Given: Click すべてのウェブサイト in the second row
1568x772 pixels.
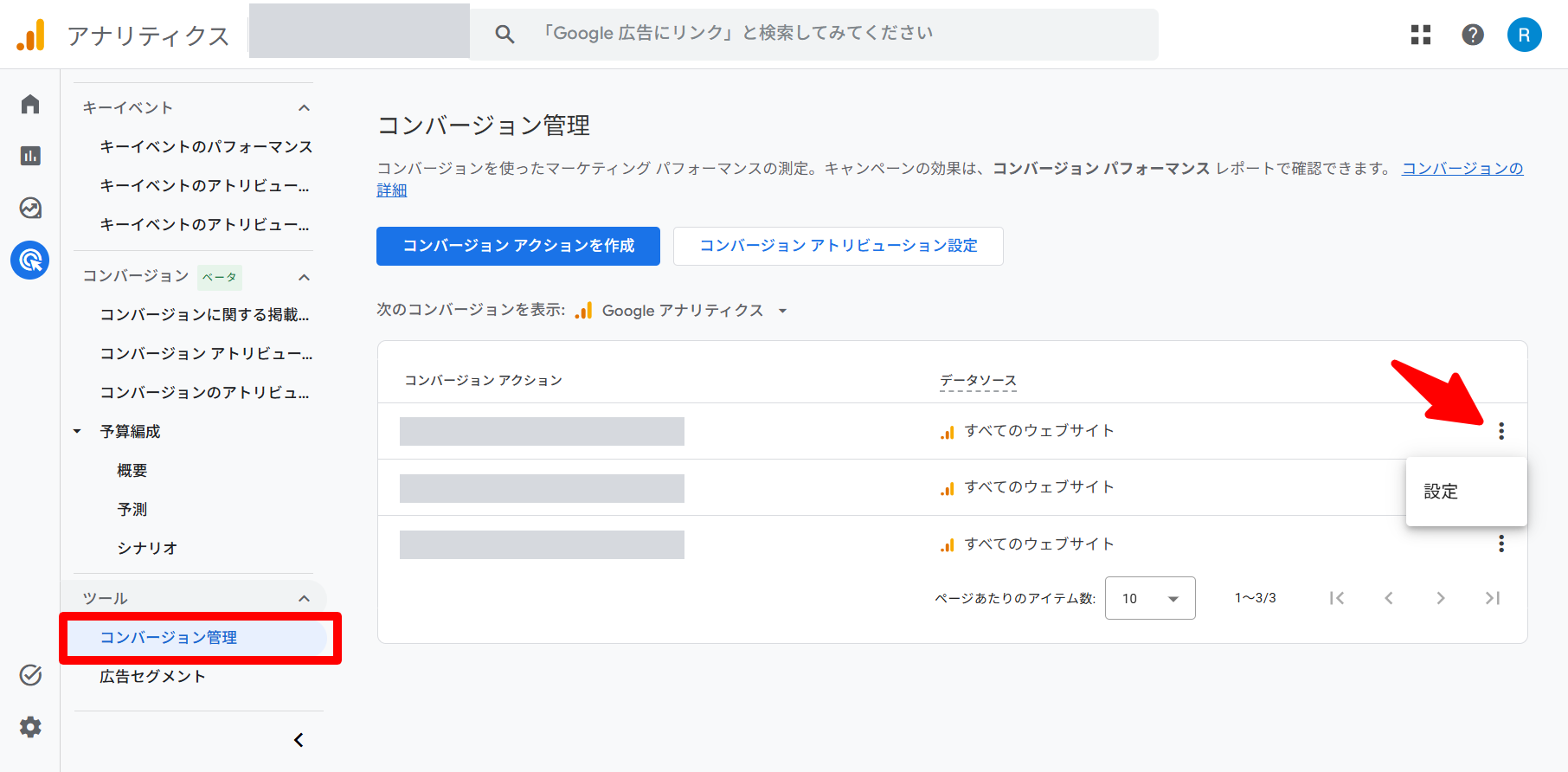Looking at the screenshot, I should click(x=1039, y=487).
